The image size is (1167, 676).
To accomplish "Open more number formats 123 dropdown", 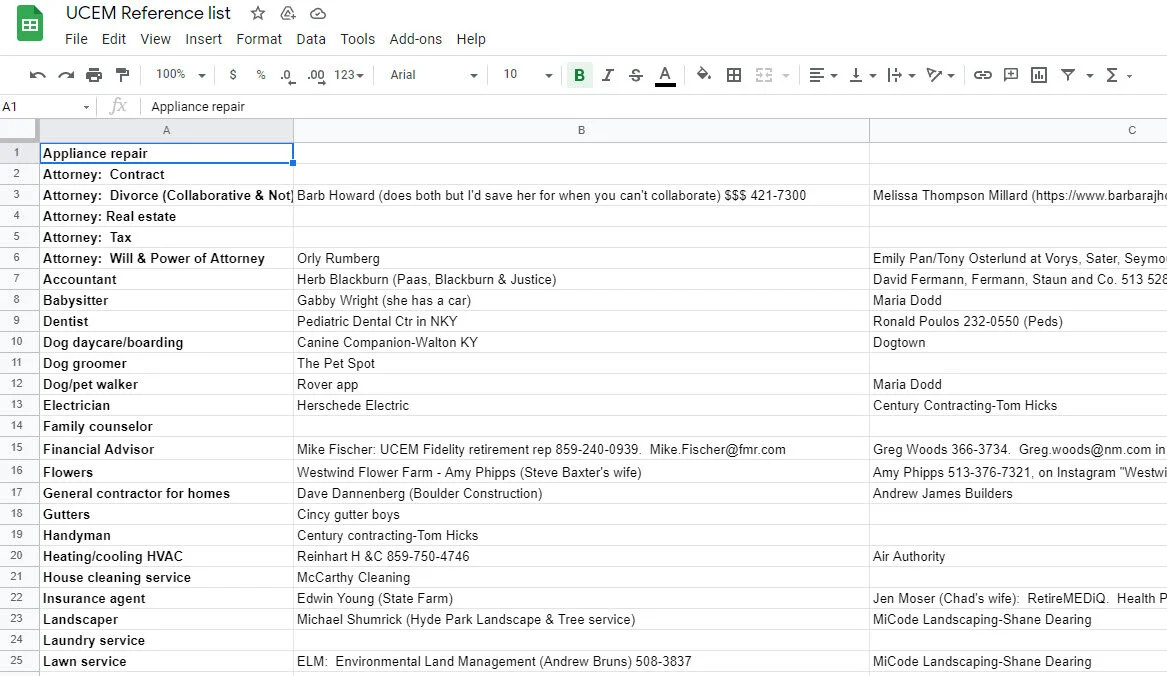I will (x=349, y=74).
